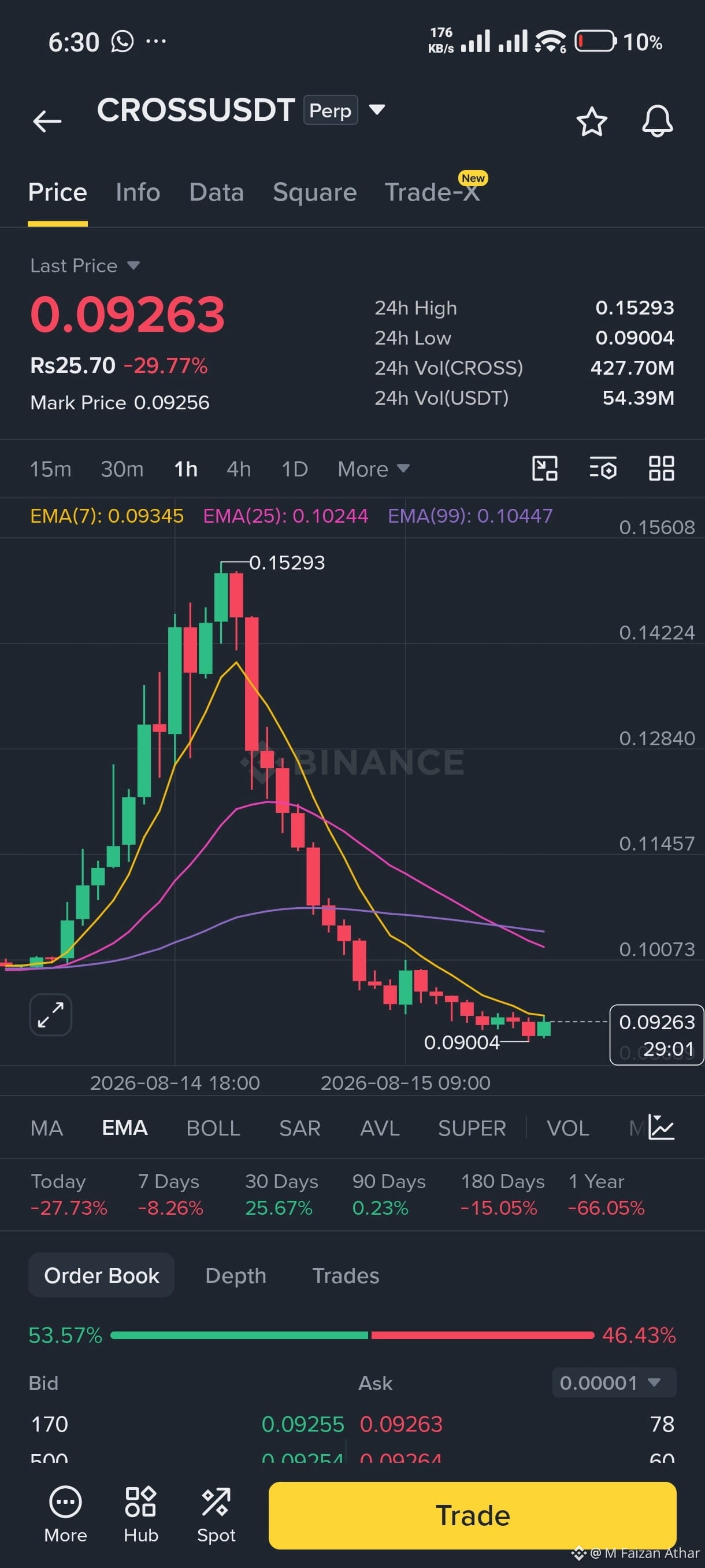The width and height of the screenshot is (705, 1568).
Task: Switch to the Price tab
Action: (58, 193)
